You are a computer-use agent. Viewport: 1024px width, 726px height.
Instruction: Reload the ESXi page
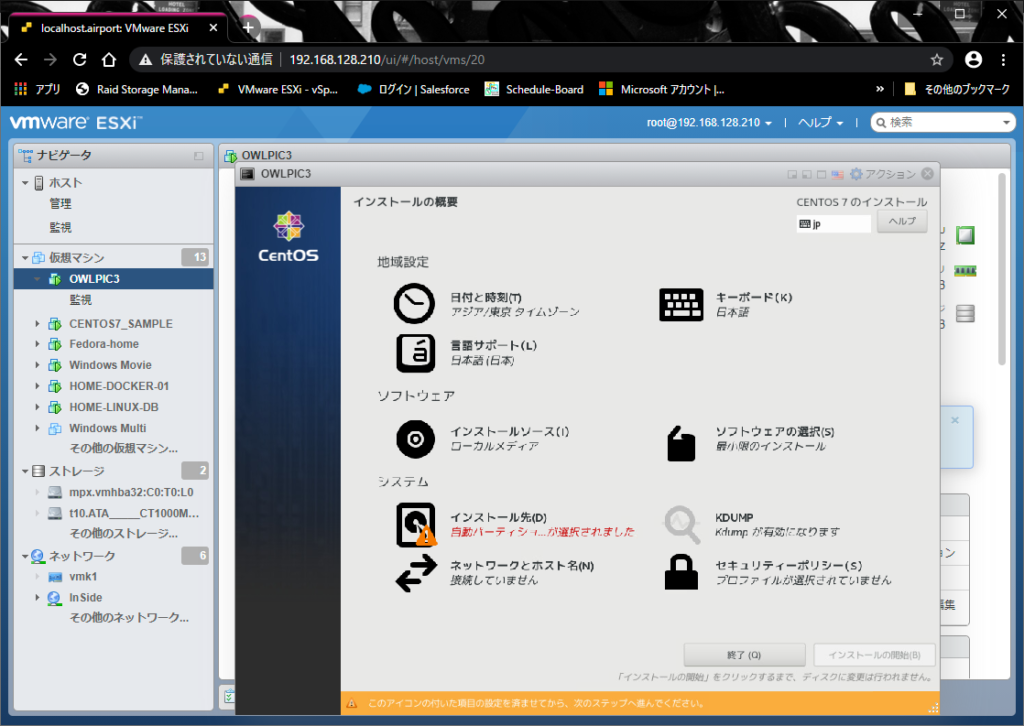coord(80,59)
